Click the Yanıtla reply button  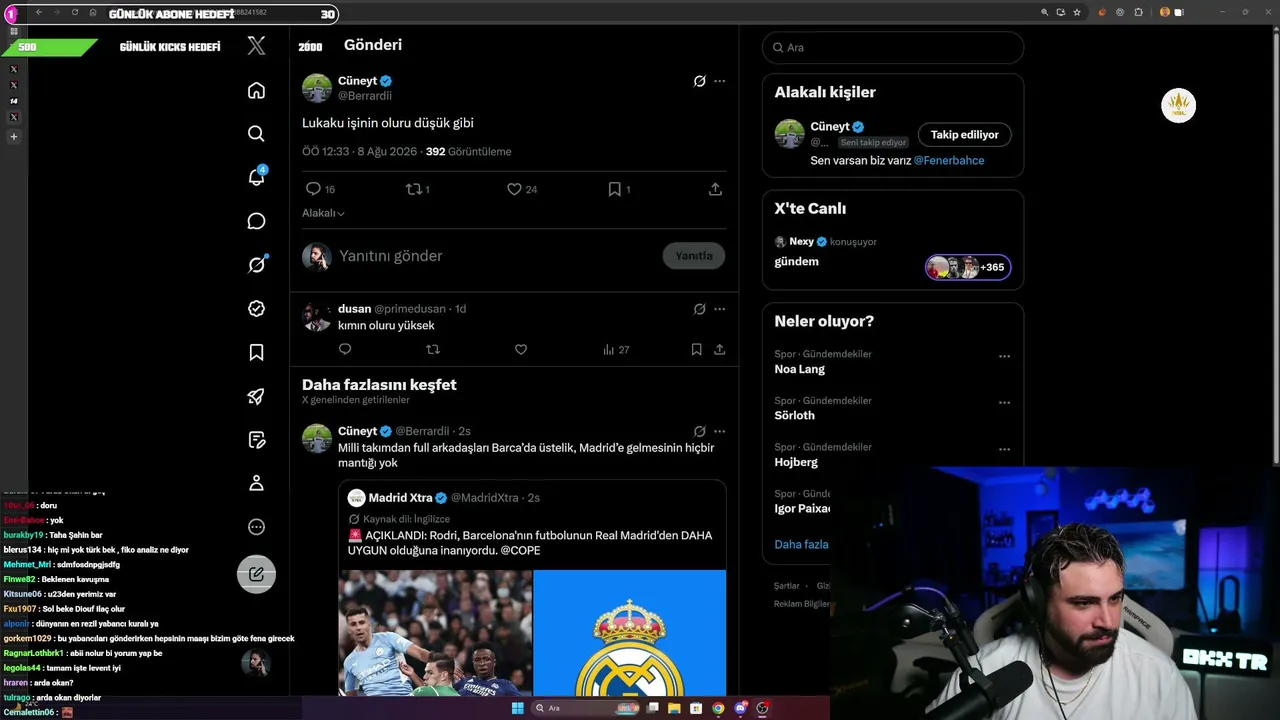pos(694,256)
